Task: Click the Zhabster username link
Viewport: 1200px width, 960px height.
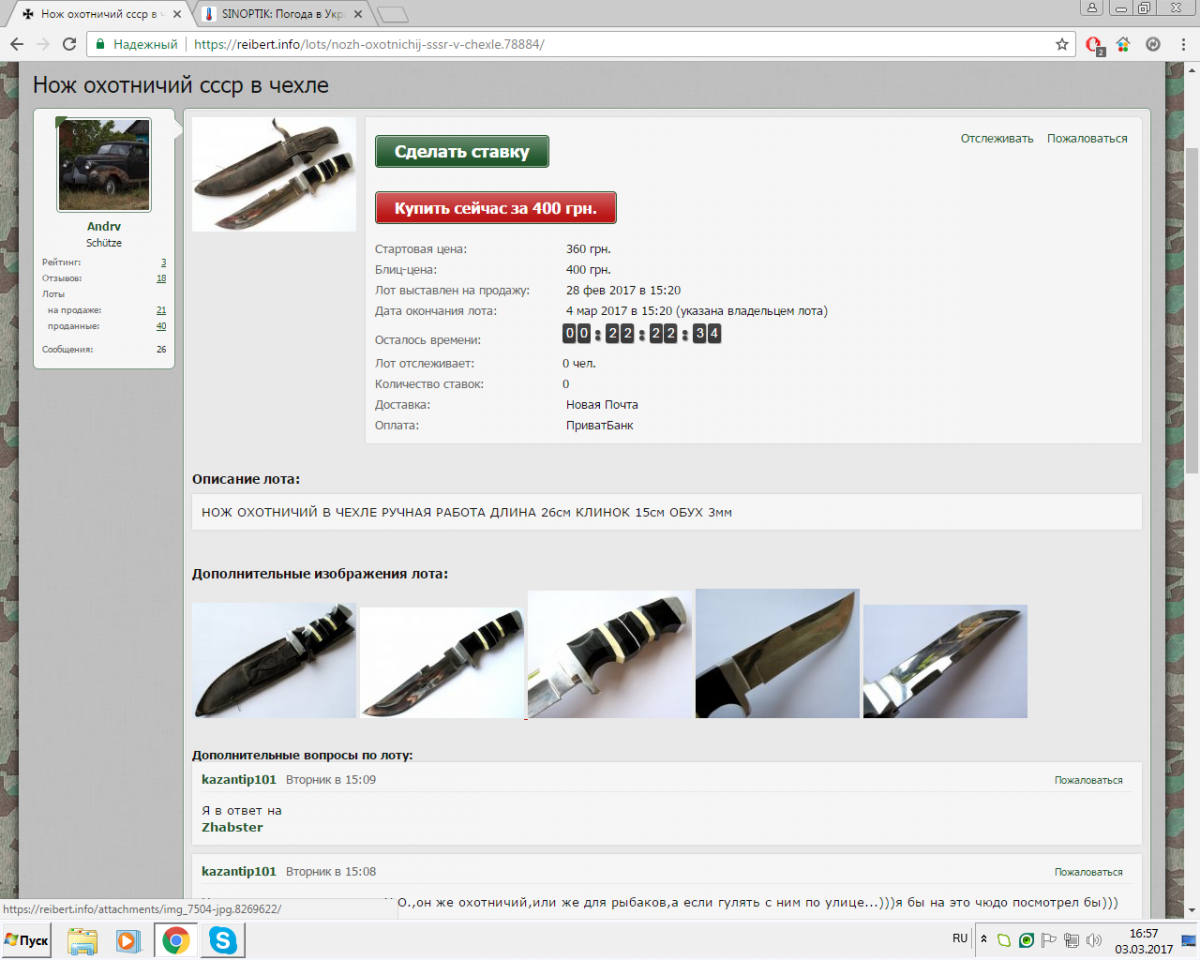Action: click(232, 827)
